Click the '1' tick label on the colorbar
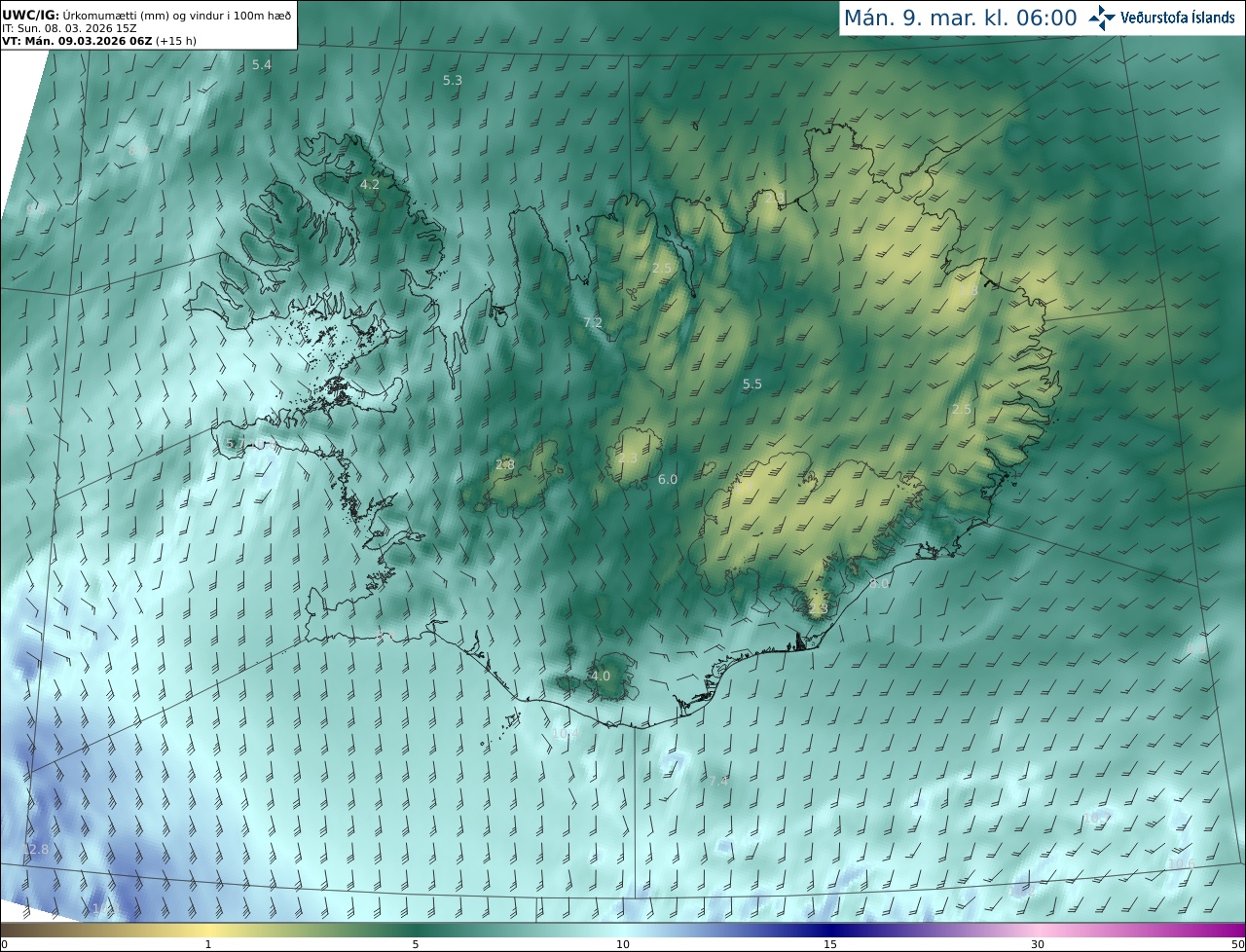 point(208,944)
